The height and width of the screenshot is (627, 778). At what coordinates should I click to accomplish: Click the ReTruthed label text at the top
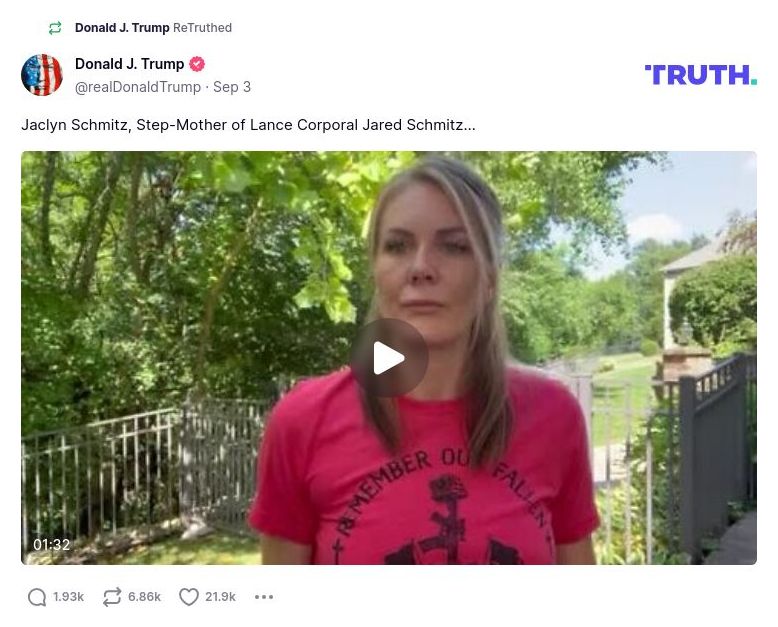click(x=202, y=28)
